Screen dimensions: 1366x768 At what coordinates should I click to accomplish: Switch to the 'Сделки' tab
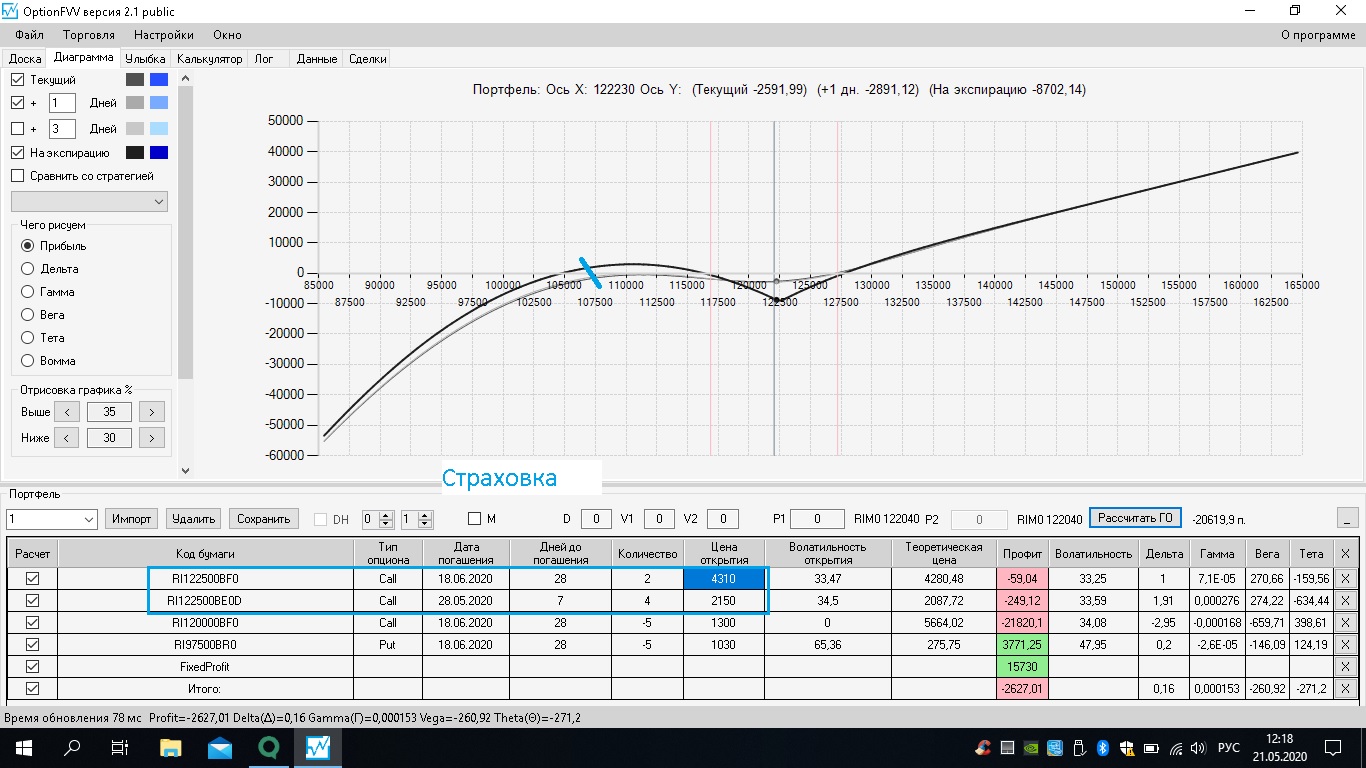click(x=368, y=59)
